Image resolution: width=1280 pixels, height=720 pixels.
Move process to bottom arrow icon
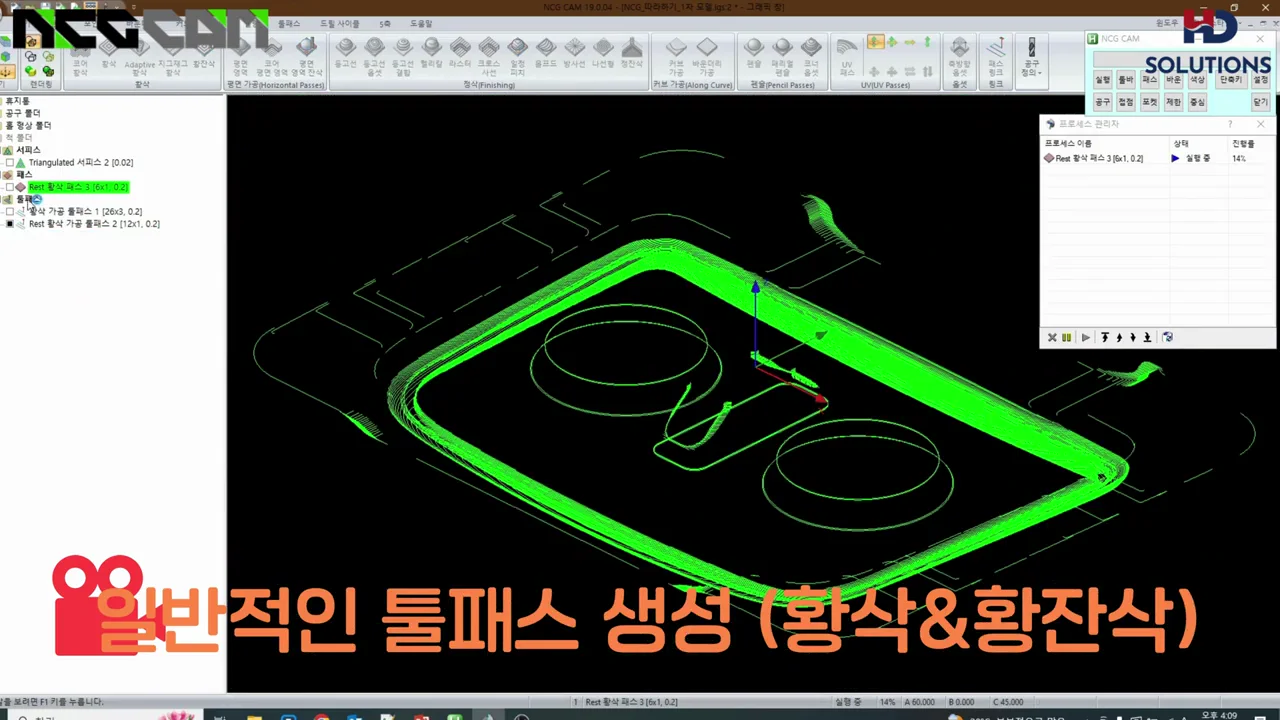[1147, 337]
